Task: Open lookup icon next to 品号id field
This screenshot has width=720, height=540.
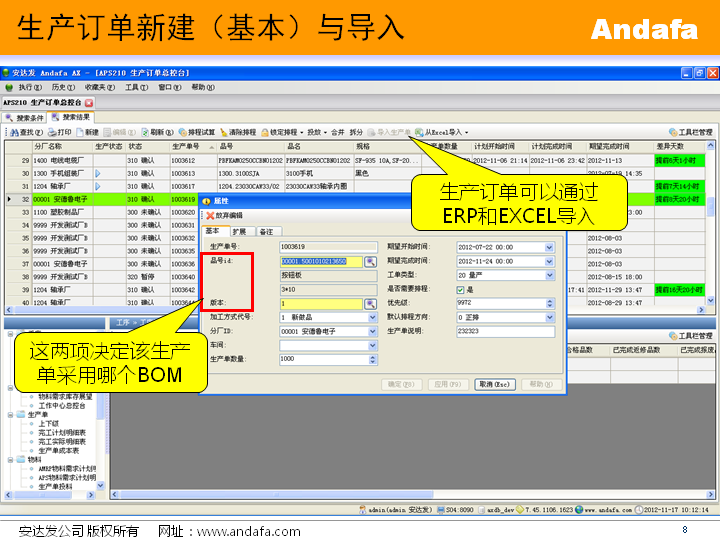Action: click(x=370, y=261)
